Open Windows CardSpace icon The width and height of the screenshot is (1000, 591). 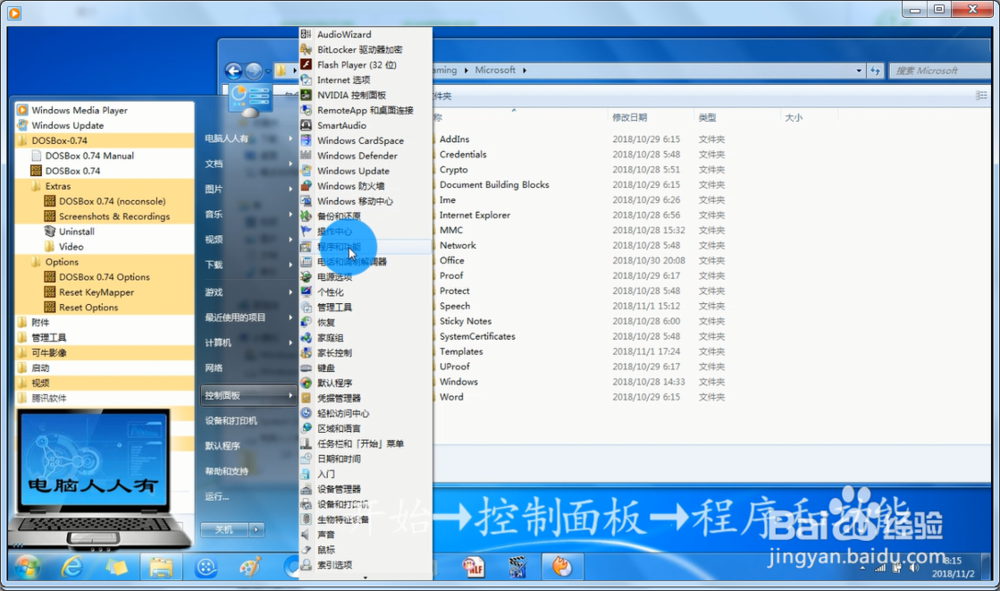(306, 141)
